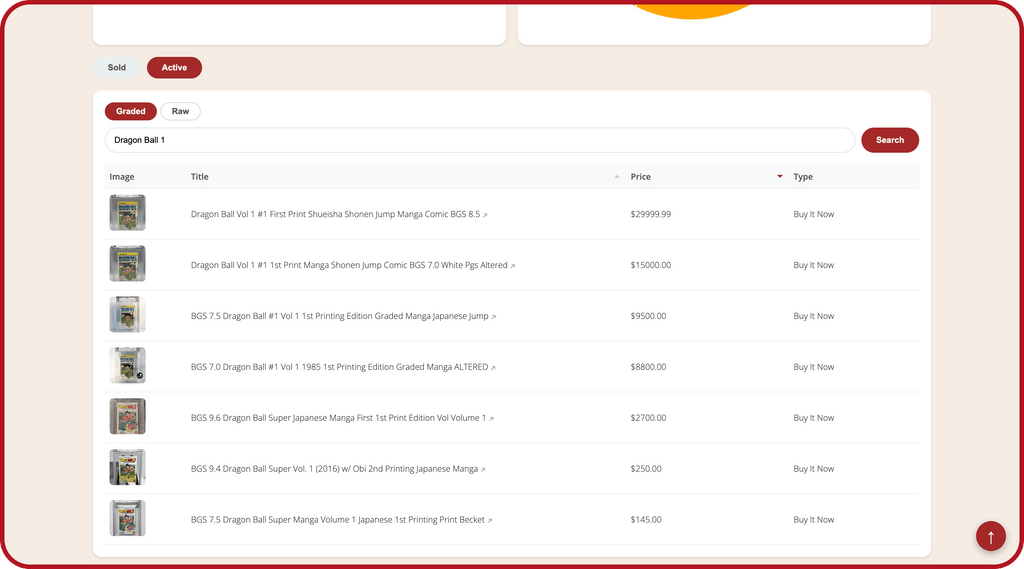Click Buy It Now in the $9500.00 row

814,316
